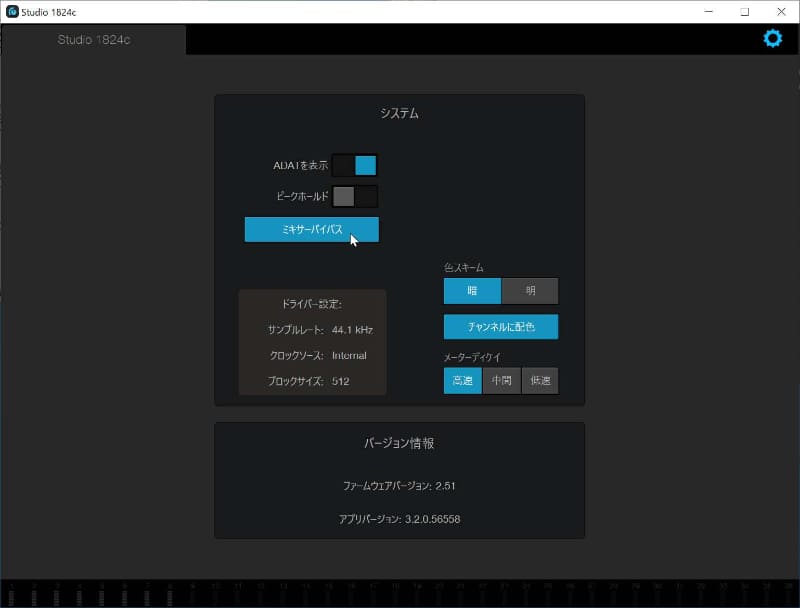
Task: Set meter decay to 高速
Action: click(462, 381)
